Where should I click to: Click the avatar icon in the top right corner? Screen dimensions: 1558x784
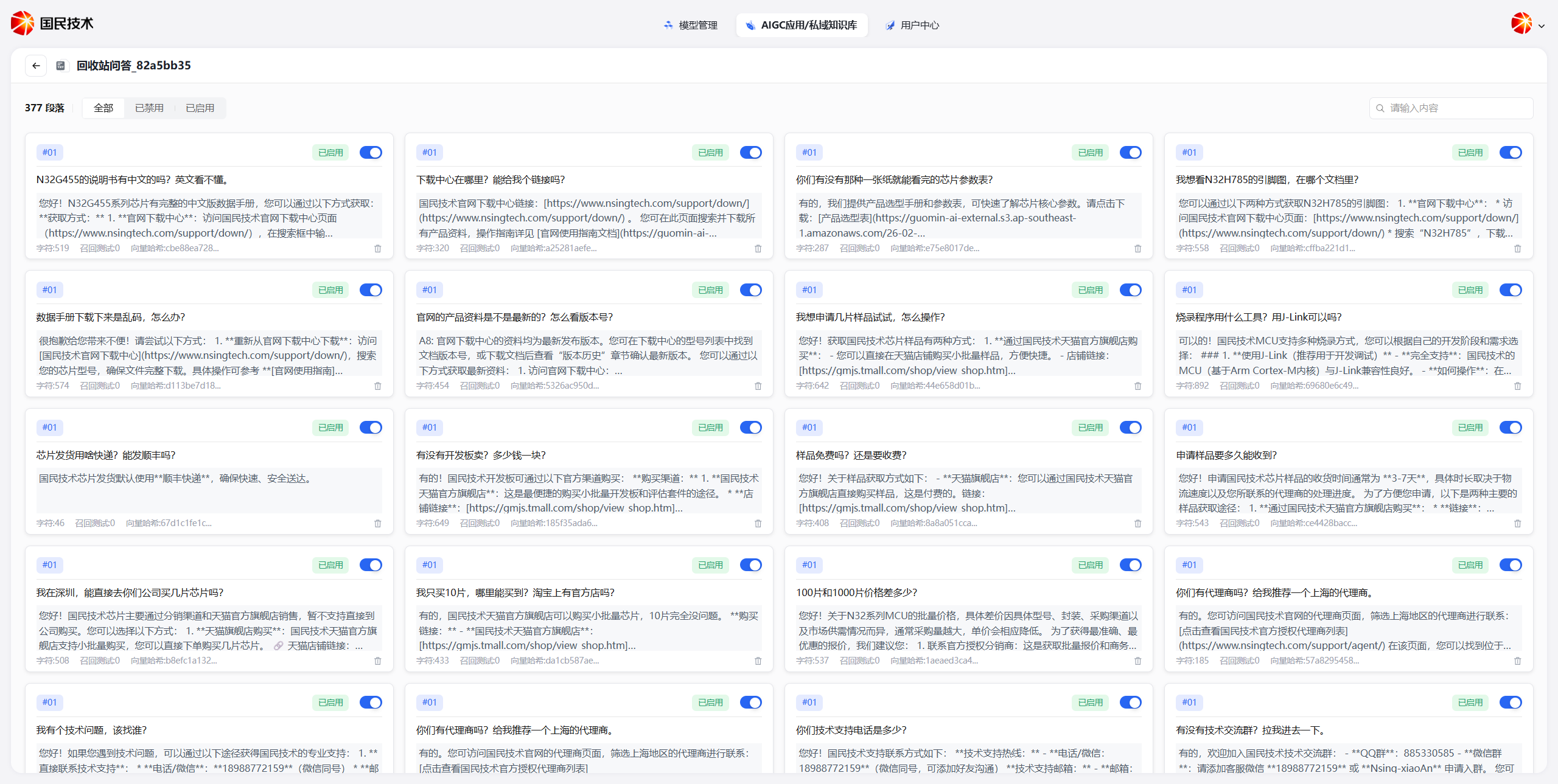click(1521, 24)
